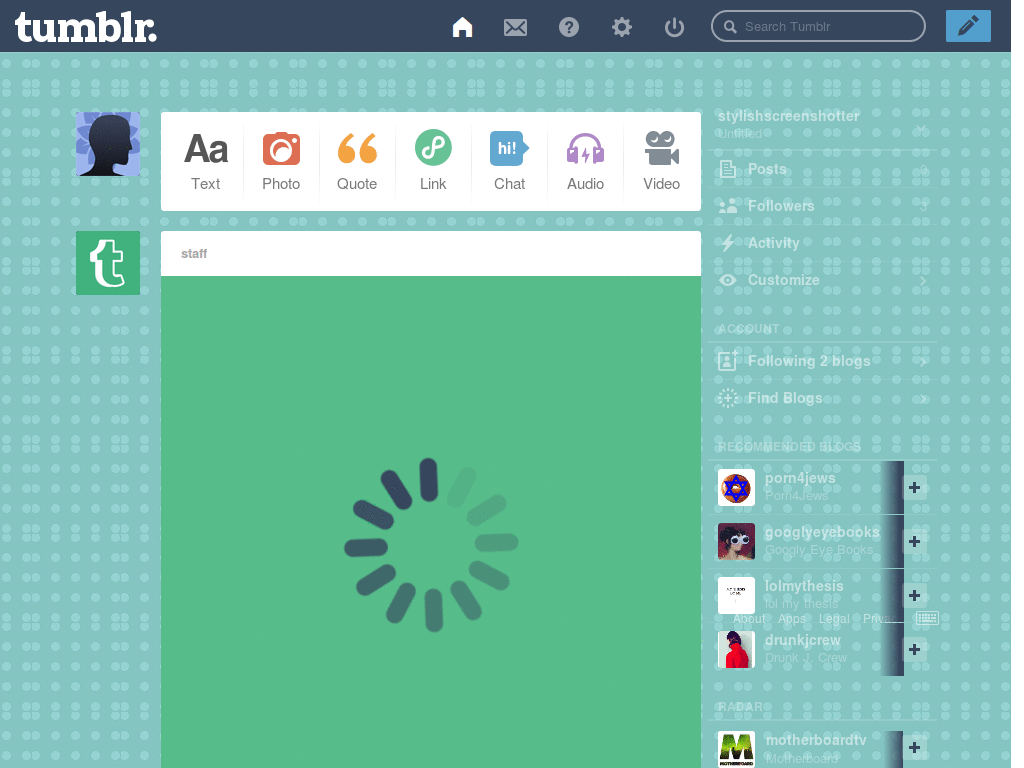1024x768 pixels.
Task: Follow drunkjcrew using its plus button
Action: pyautogui.click(x=914, y=649)
